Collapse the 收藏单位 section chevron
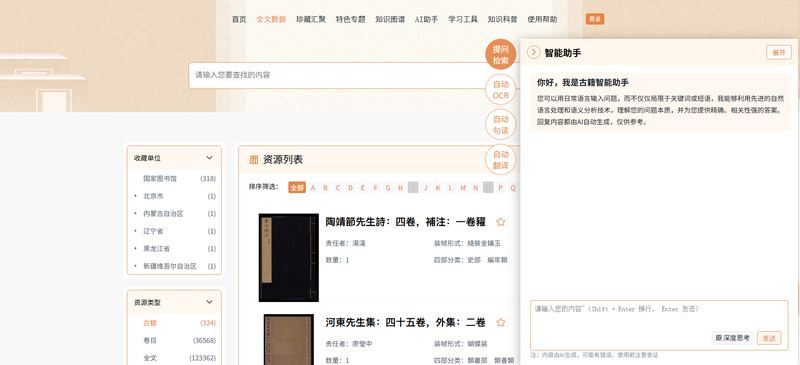This screenshot has height=365, width=800. pyautogui.click(x=209, y=158)
